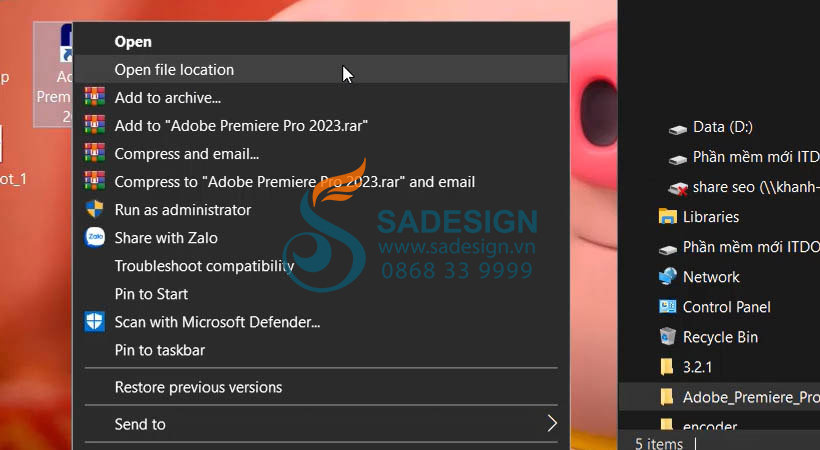Image resolution: width=820 pixels, height=450 pixels.
Task: Select the Adobe_Premiere_Pro folder in tree
Action: click(x=738, y=397)
